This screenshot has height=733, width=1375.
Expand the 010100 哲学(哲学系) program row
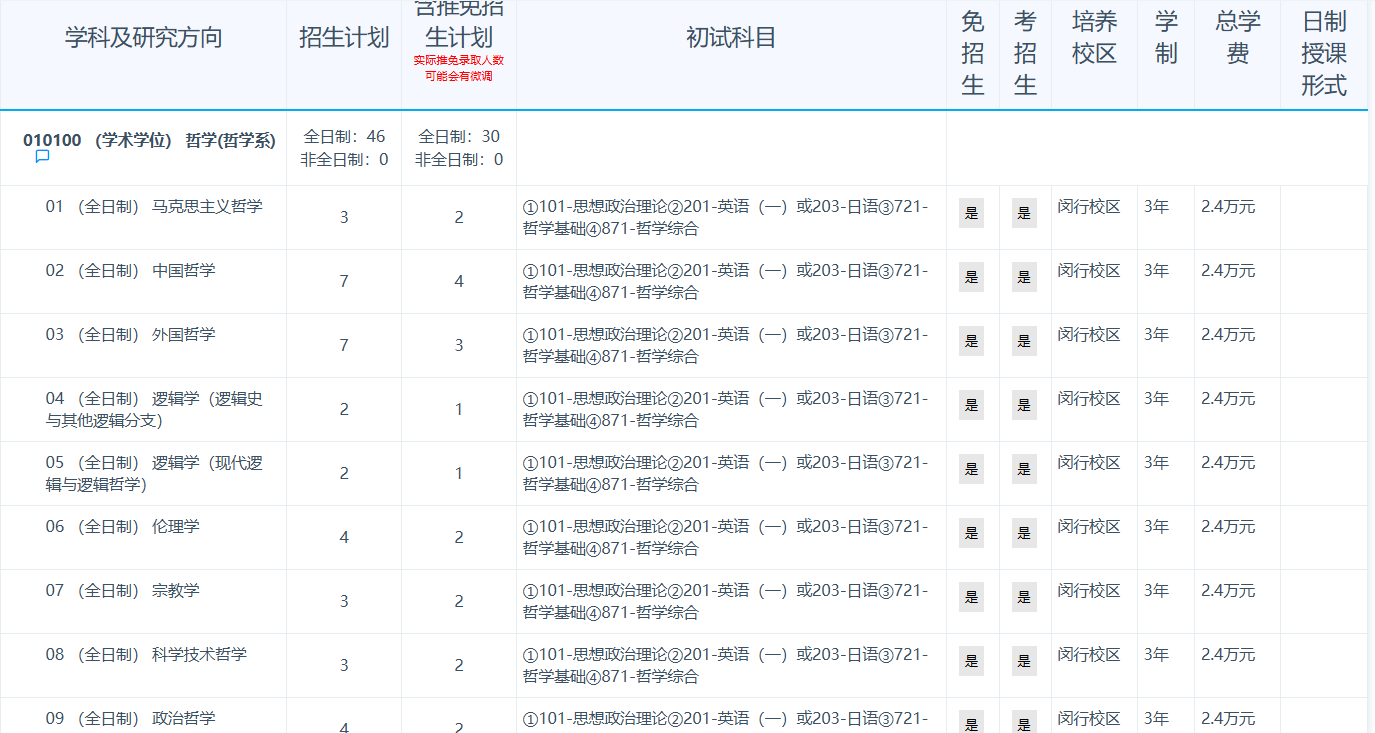tap(150, 140)
